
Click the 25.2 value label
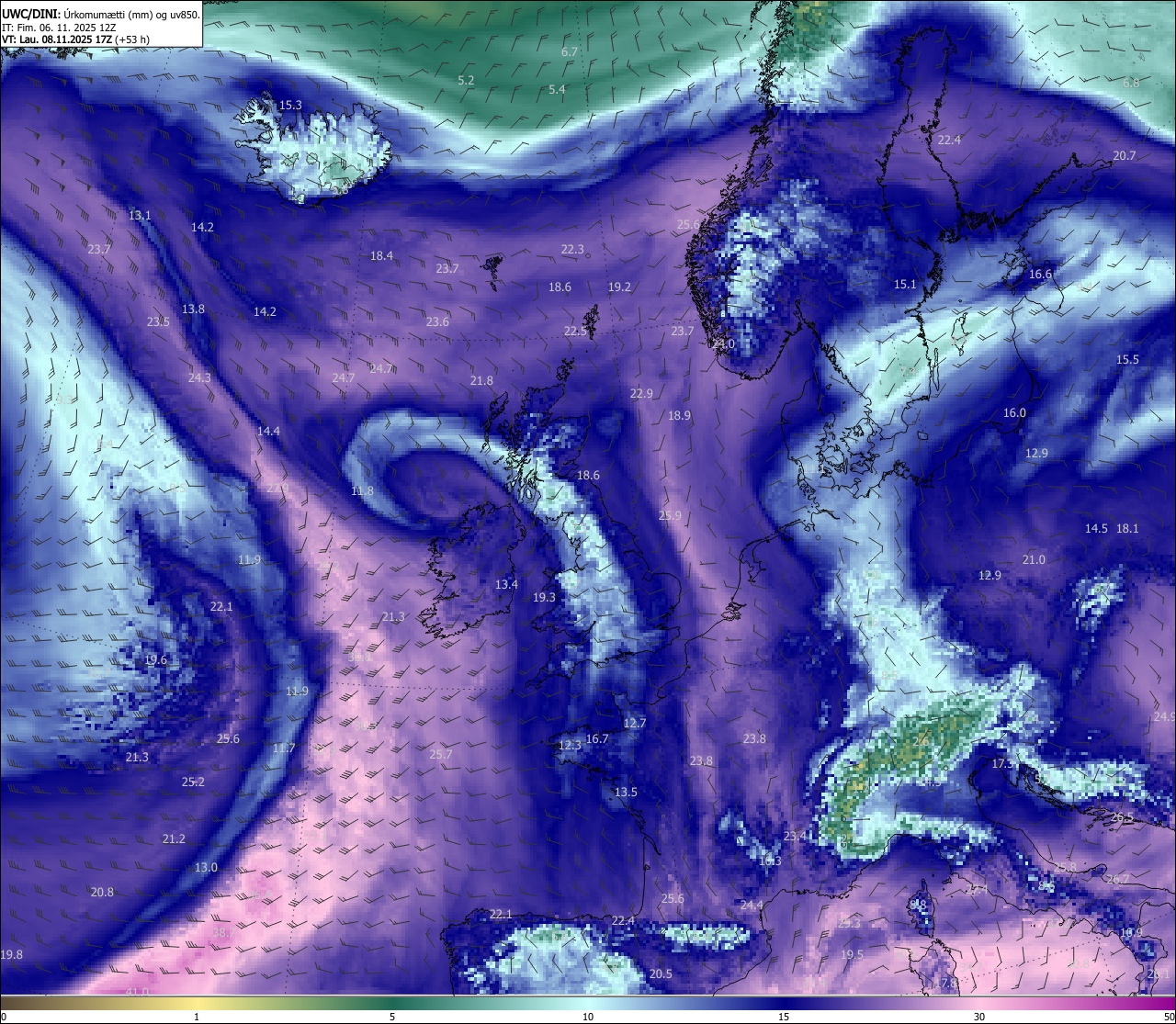[x=193, y=782]
